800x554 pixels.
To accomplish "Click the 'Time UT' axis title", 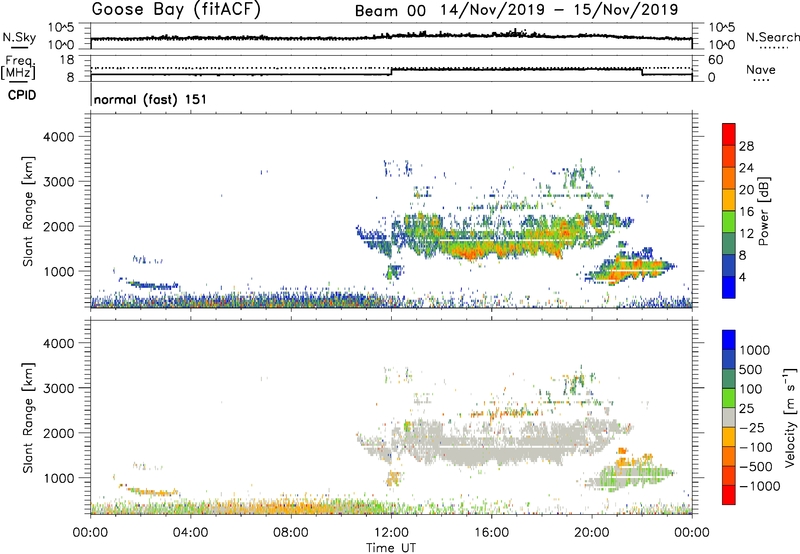I will click(391, 547).
